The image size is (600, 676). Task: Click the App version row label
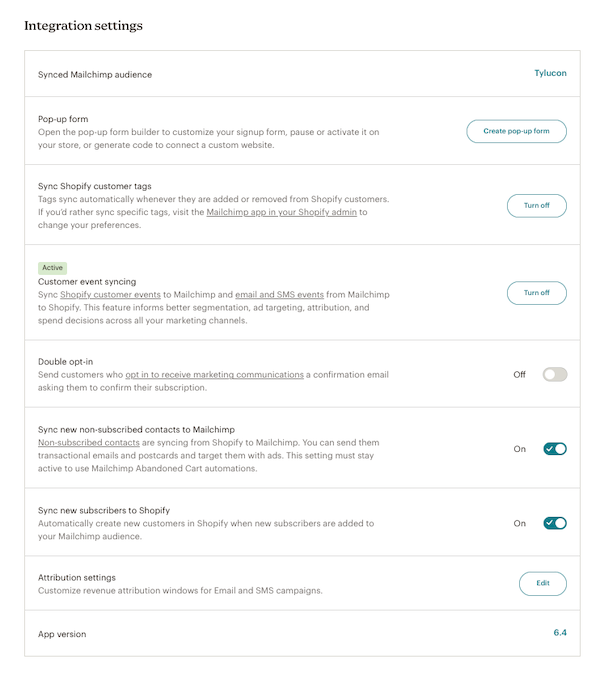point(62,634)
